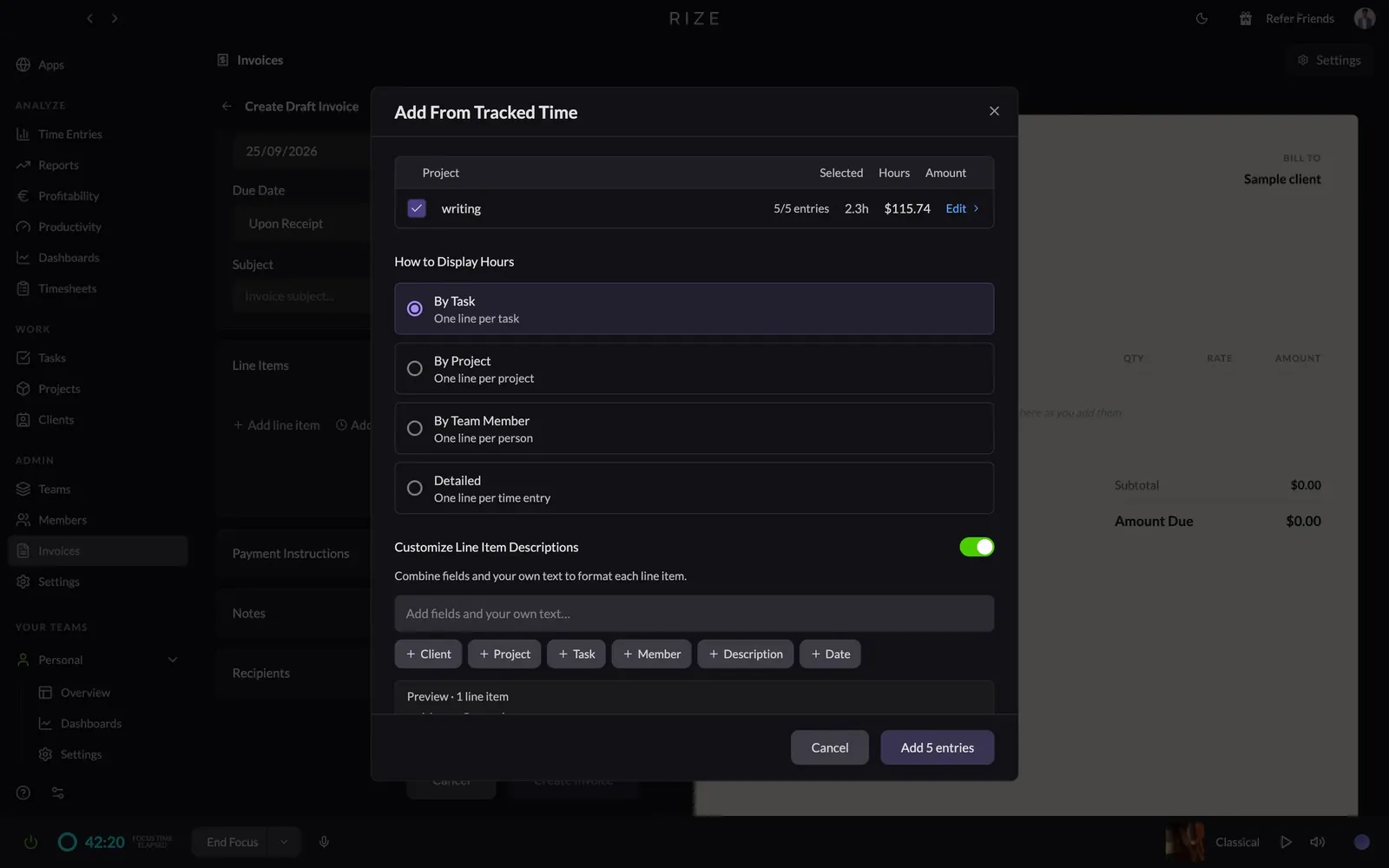Go back using Create Draft Invoice arrow

pyautogui.click(x=227, y=106)
